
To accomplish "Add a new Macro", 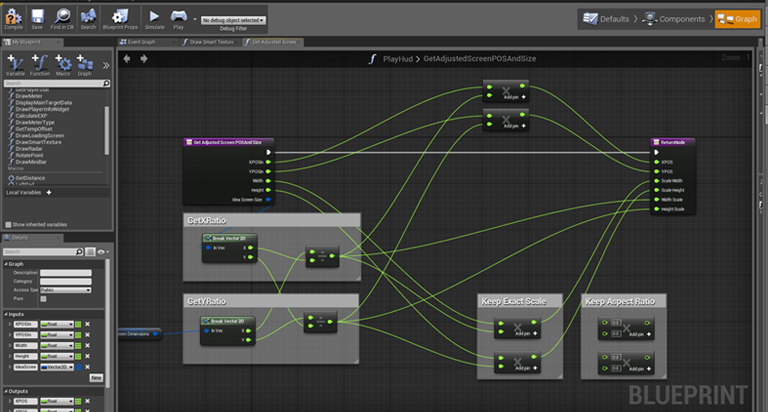I will (63, 65).
